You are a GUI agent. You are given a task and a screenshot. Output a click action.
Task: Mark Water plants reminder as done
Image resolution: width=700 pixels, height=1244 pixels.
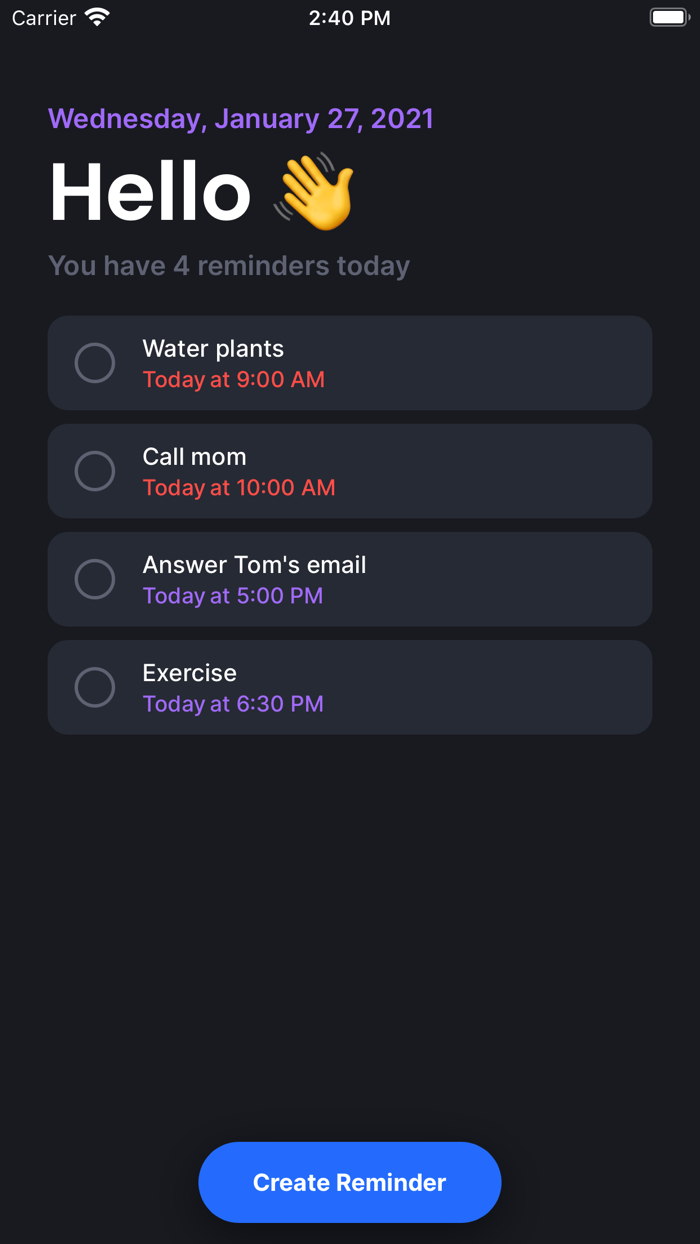point(95,363)
